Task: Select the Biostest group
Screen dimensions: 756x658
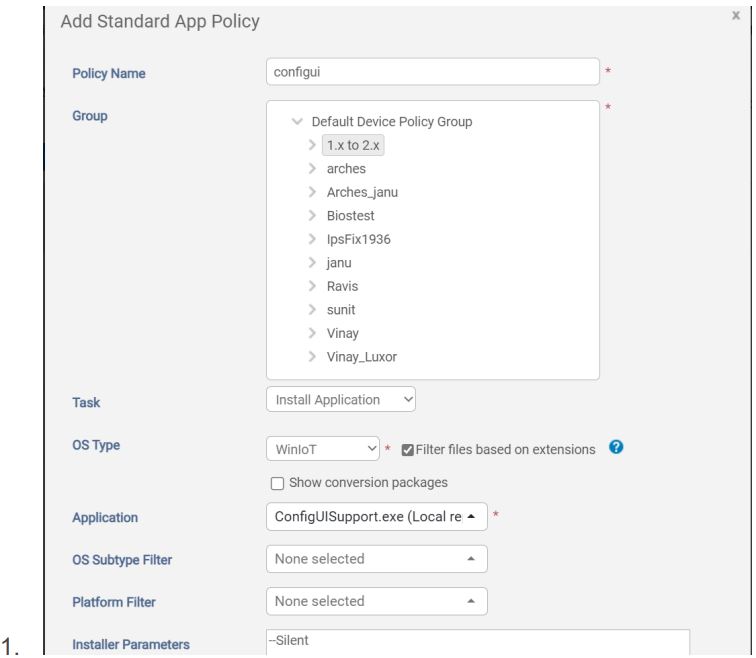Action: (350, 215)
